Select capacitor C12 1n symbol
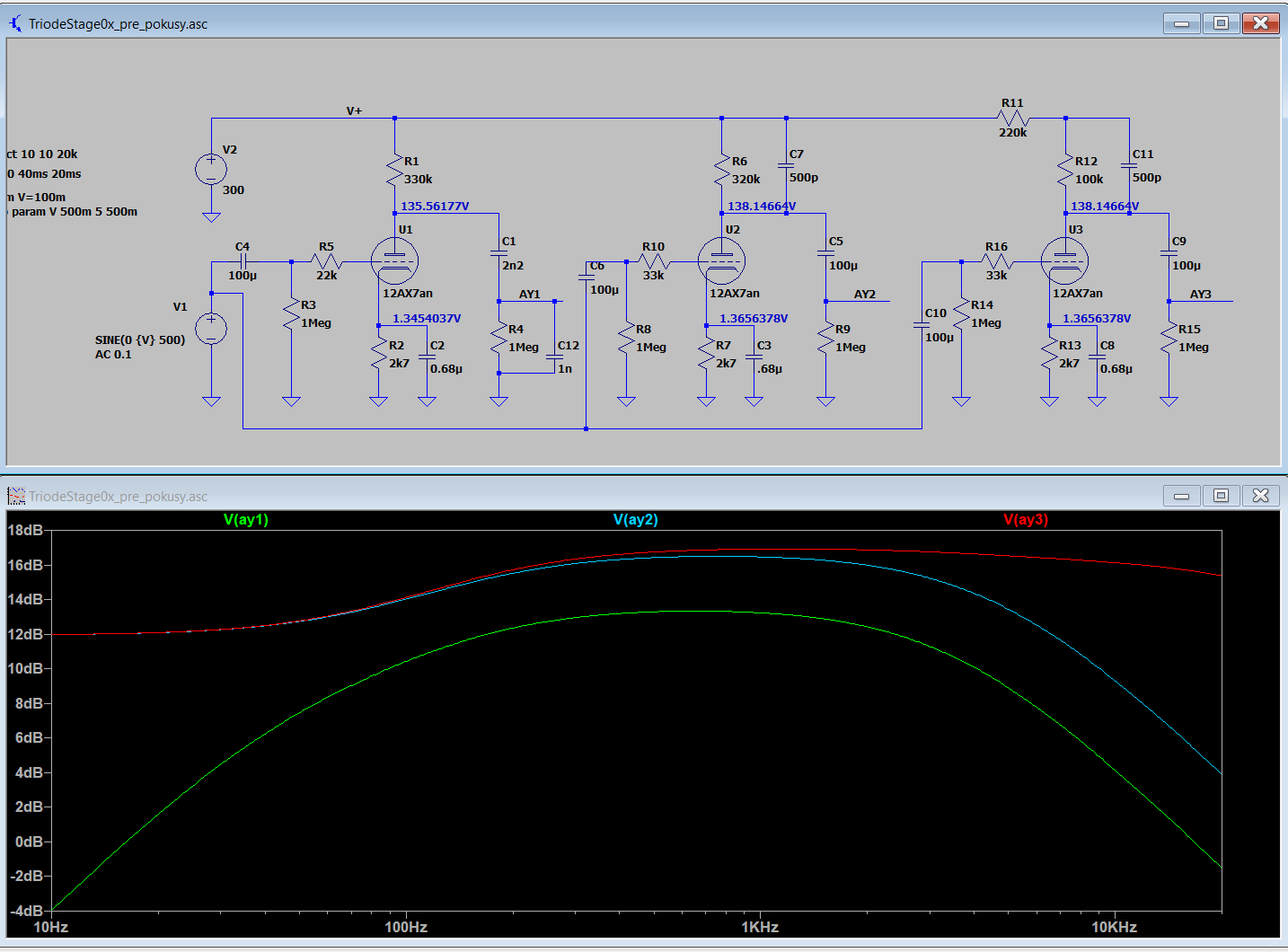Screen dimensions: 1288x952 click(x=554, y=357)
